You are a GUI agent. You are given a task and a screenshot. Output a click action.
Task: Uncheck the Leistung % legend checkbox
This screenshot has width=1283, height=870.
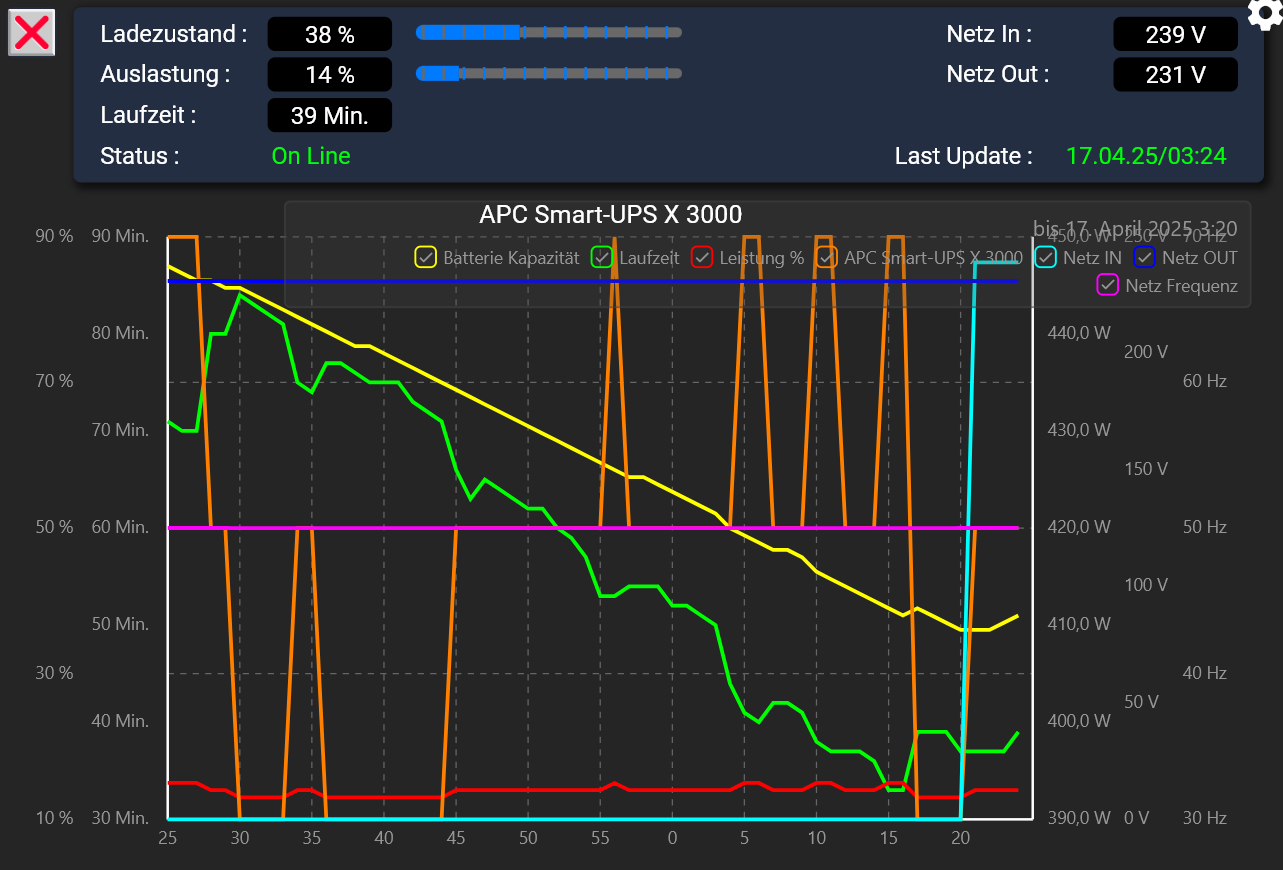[702, 257]
